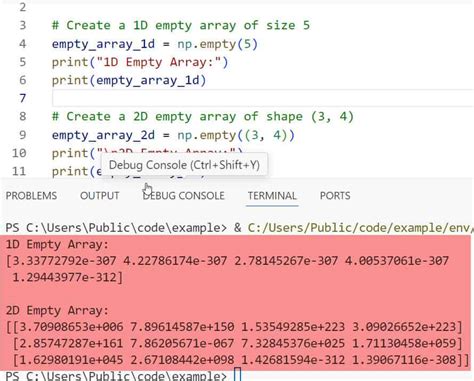Screen dimensions: 474x381
Task: Place cursor on empty line 7
Action: click(263, 98)
